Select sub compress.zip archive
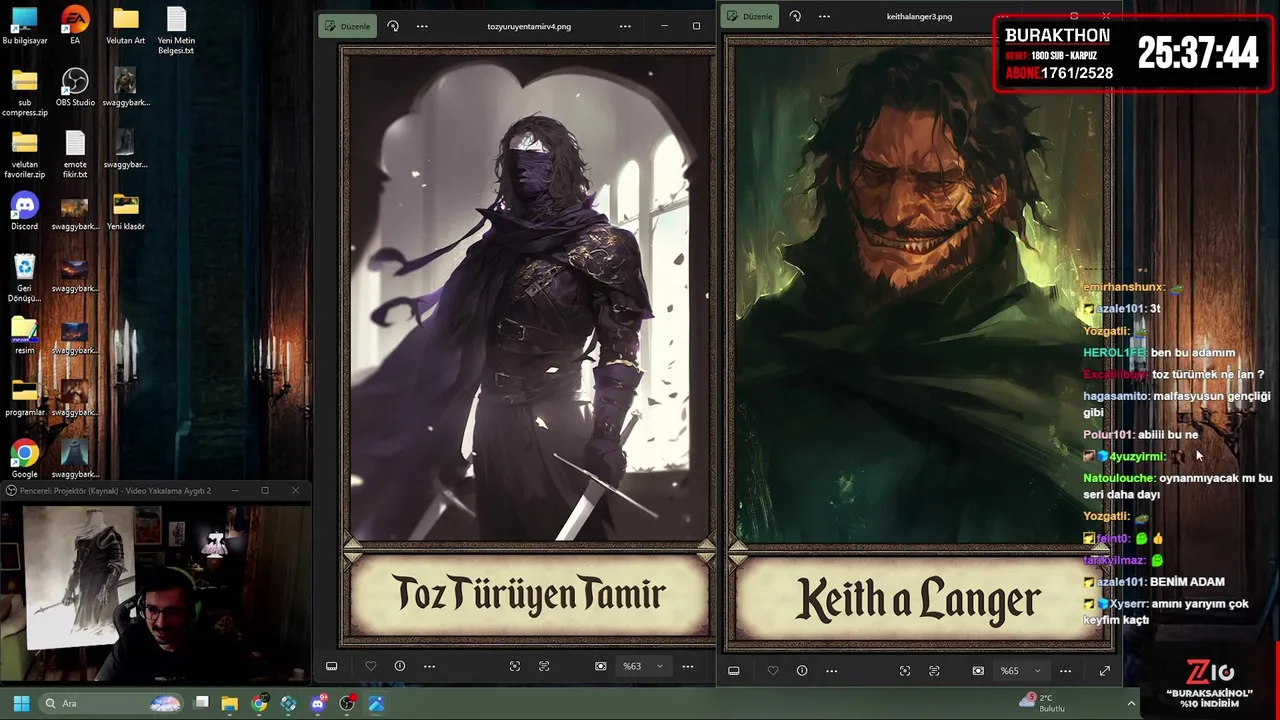 (x=24, y=93)
